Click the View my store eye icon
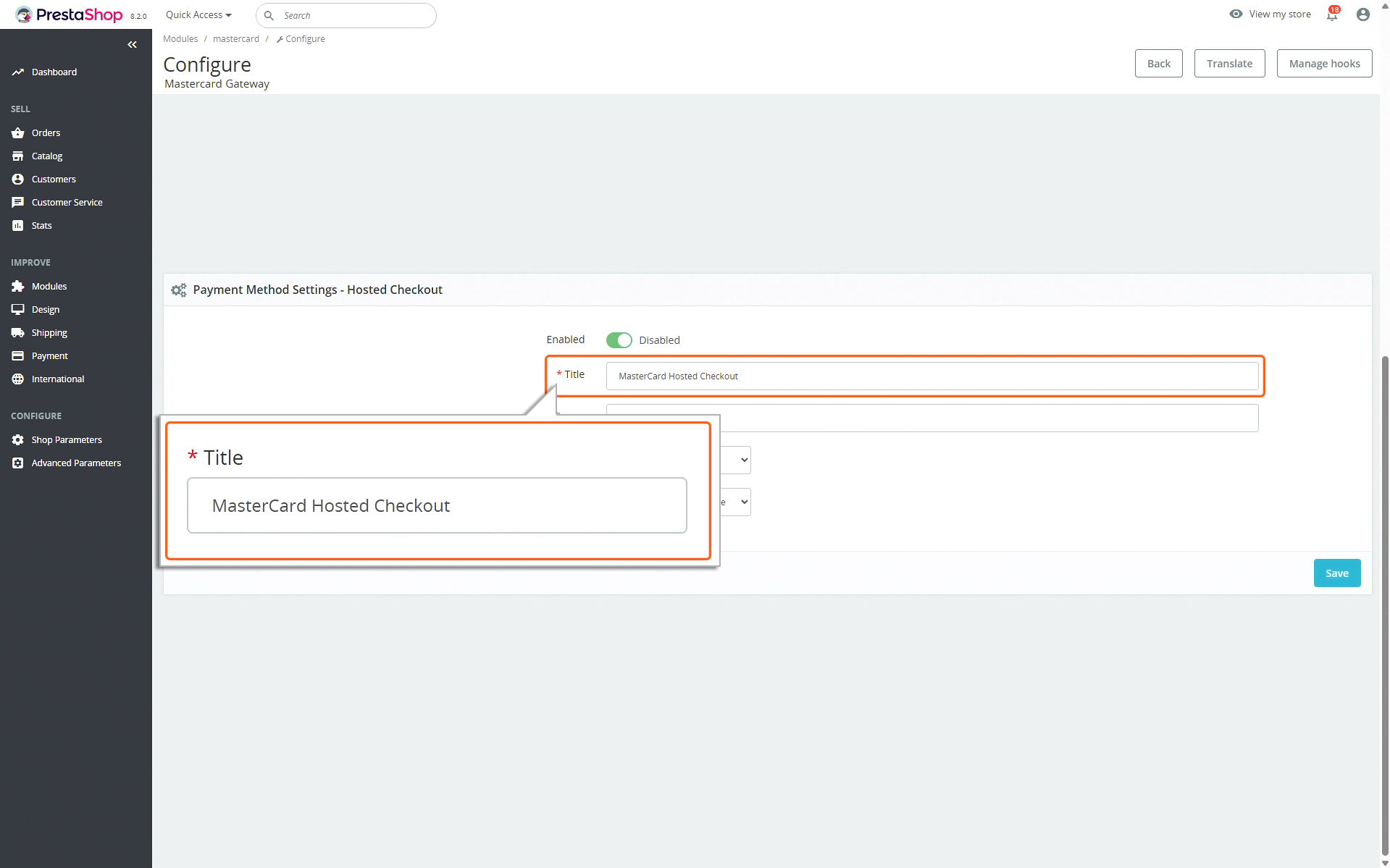The image size is (1390, 868). point(1236,14)
